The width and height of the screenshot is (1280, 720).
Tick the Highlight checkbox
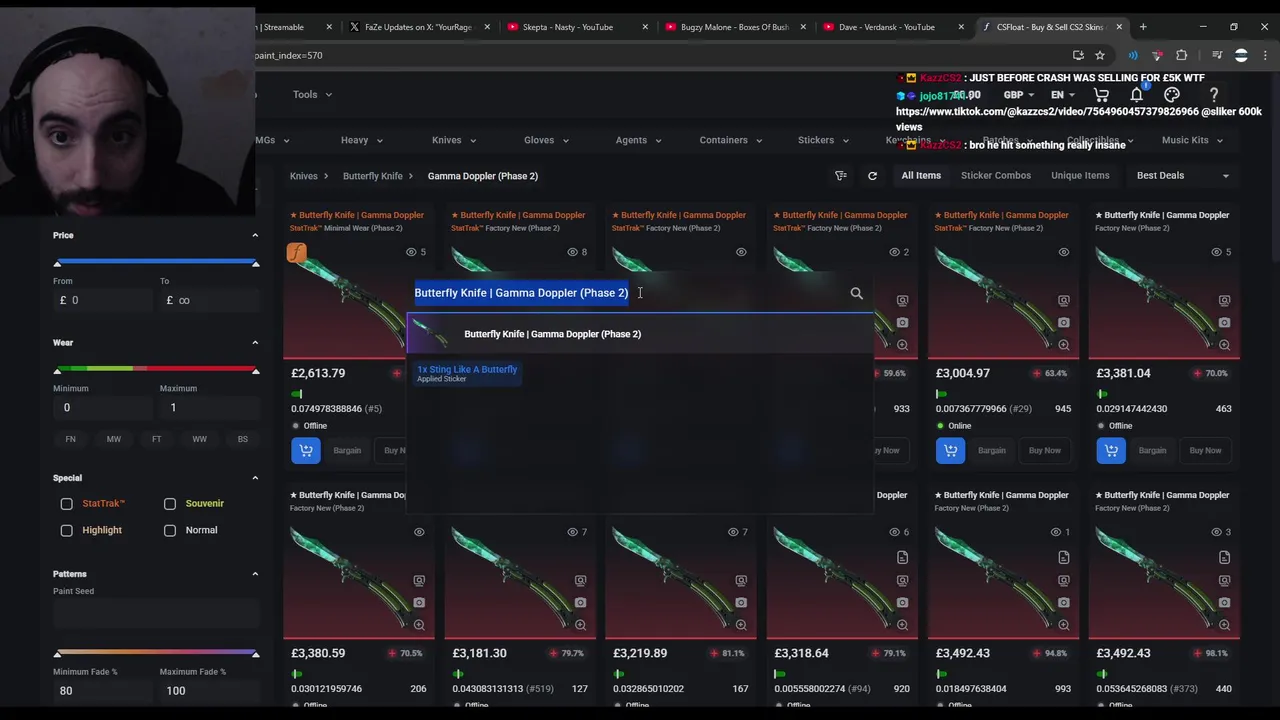pos(67,530)
